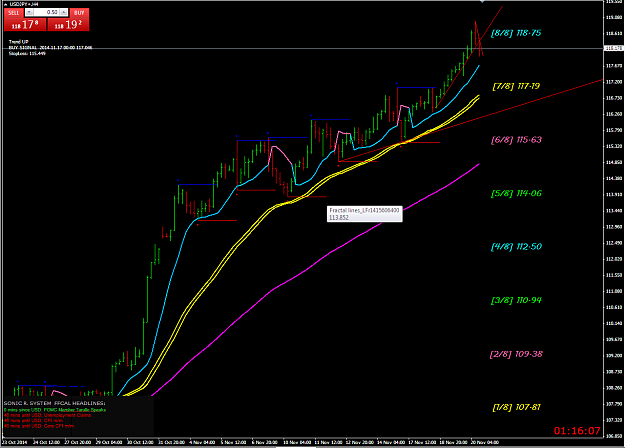Screen dimensions: 625x448
Task: Click the USD CPI m/m headline
Action: click(x=33, y=420)
